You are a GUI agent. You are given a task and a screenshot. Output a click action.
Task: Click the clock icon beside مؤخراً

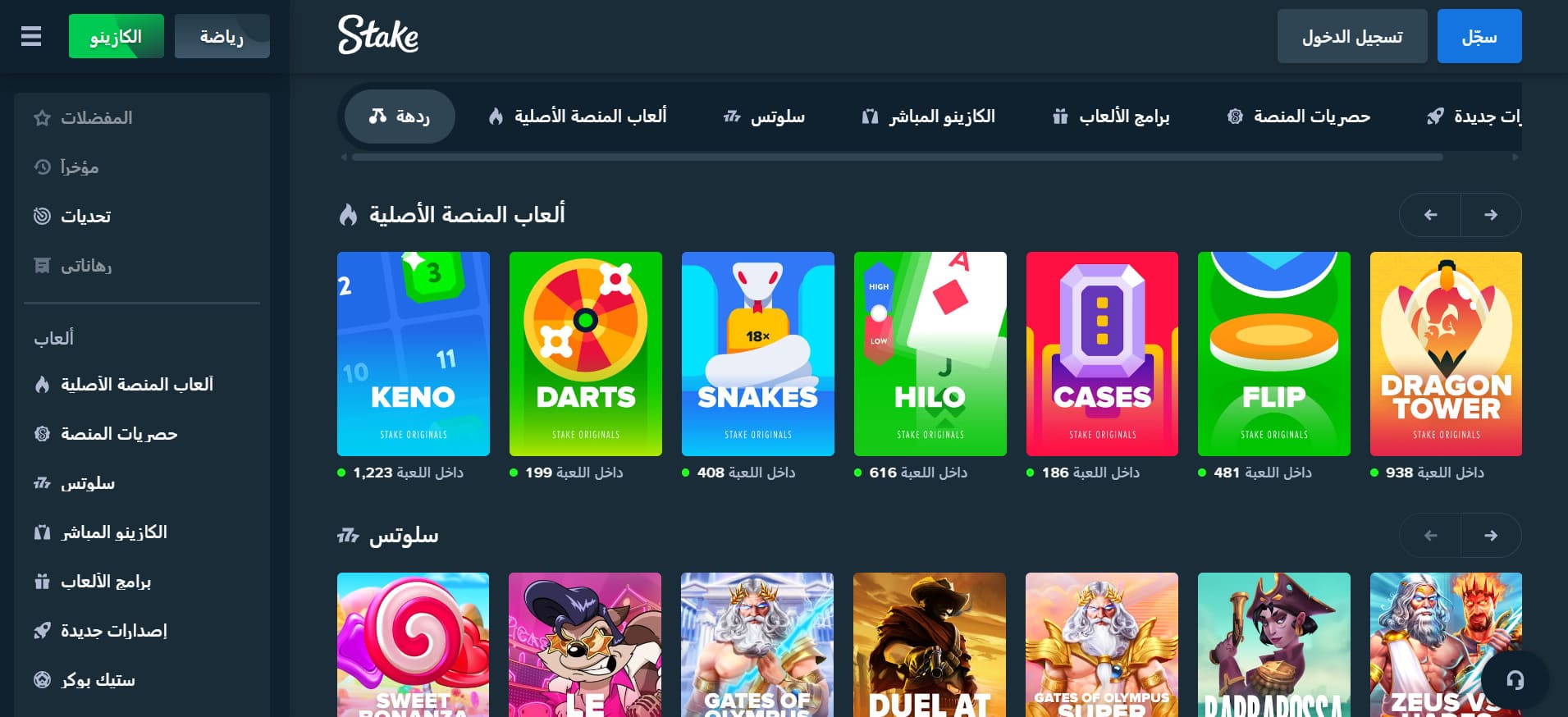(43, 167)
